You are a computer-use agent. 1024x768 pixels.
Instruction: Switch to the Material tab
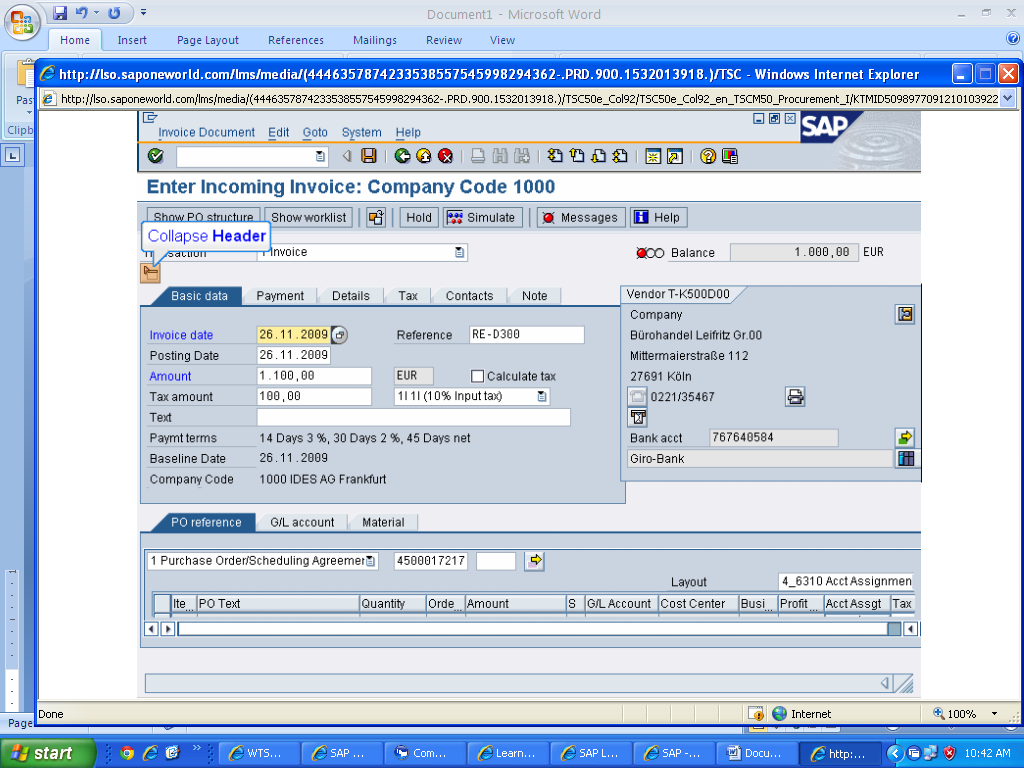[x=383, y=522]
